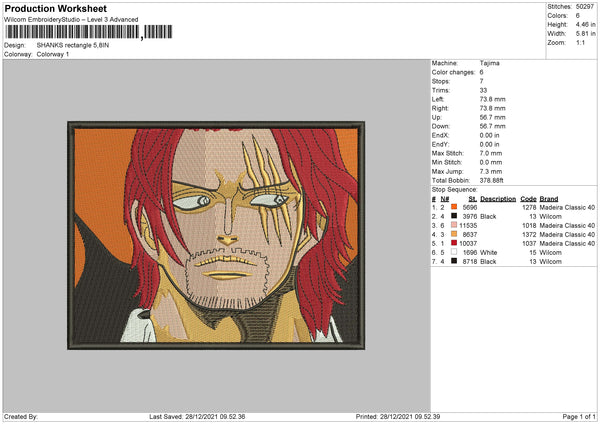The height and width of the screenshot is (424, 600).
Task: Click the pink swatch in stop 3
Action: click(x=454, y=225)
